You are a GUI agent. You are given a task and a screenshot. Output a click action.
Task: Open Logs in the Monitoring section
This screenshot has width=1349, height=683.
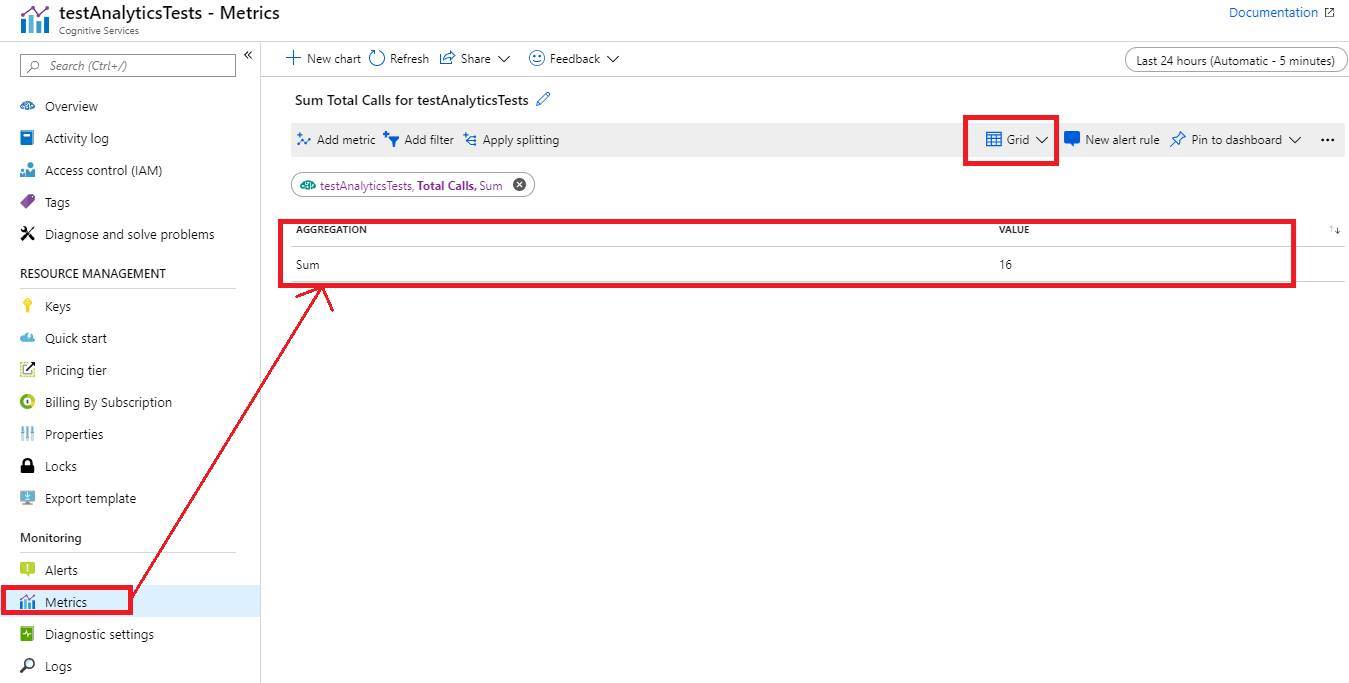pyautogui.click(x=58, y=666)
